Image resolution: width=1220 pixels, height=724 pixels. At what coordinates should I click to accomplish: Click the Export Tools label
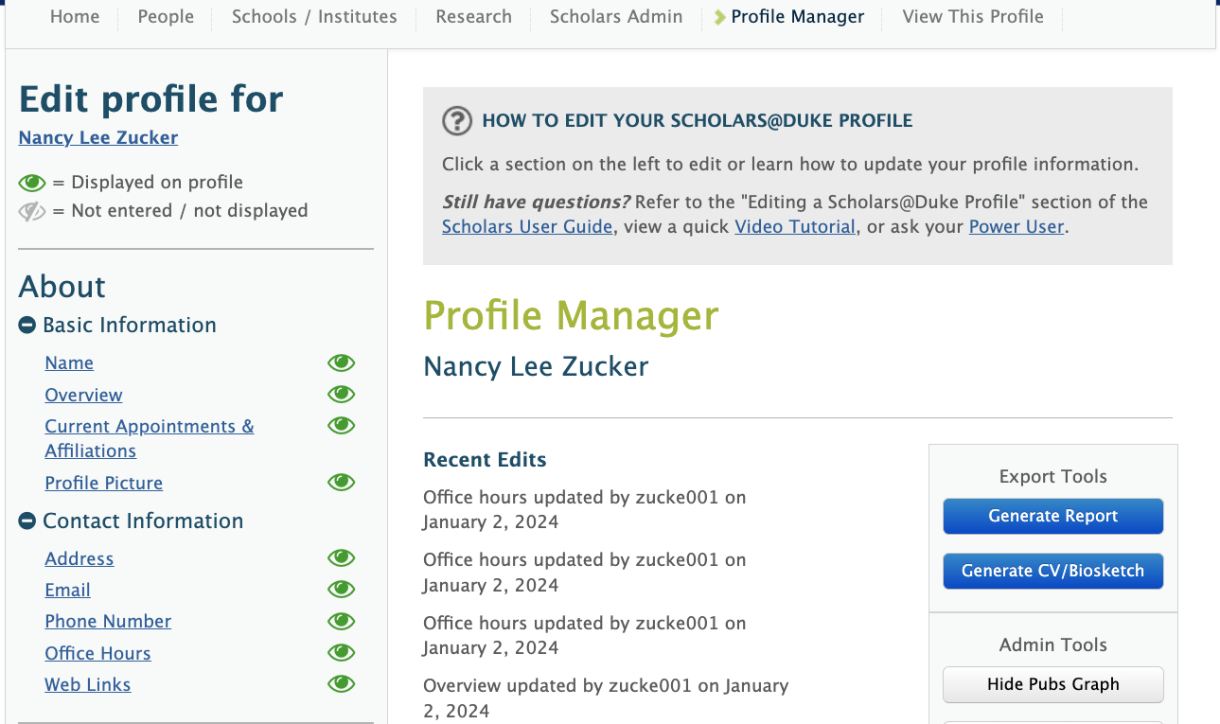(x=1053, y=477)
